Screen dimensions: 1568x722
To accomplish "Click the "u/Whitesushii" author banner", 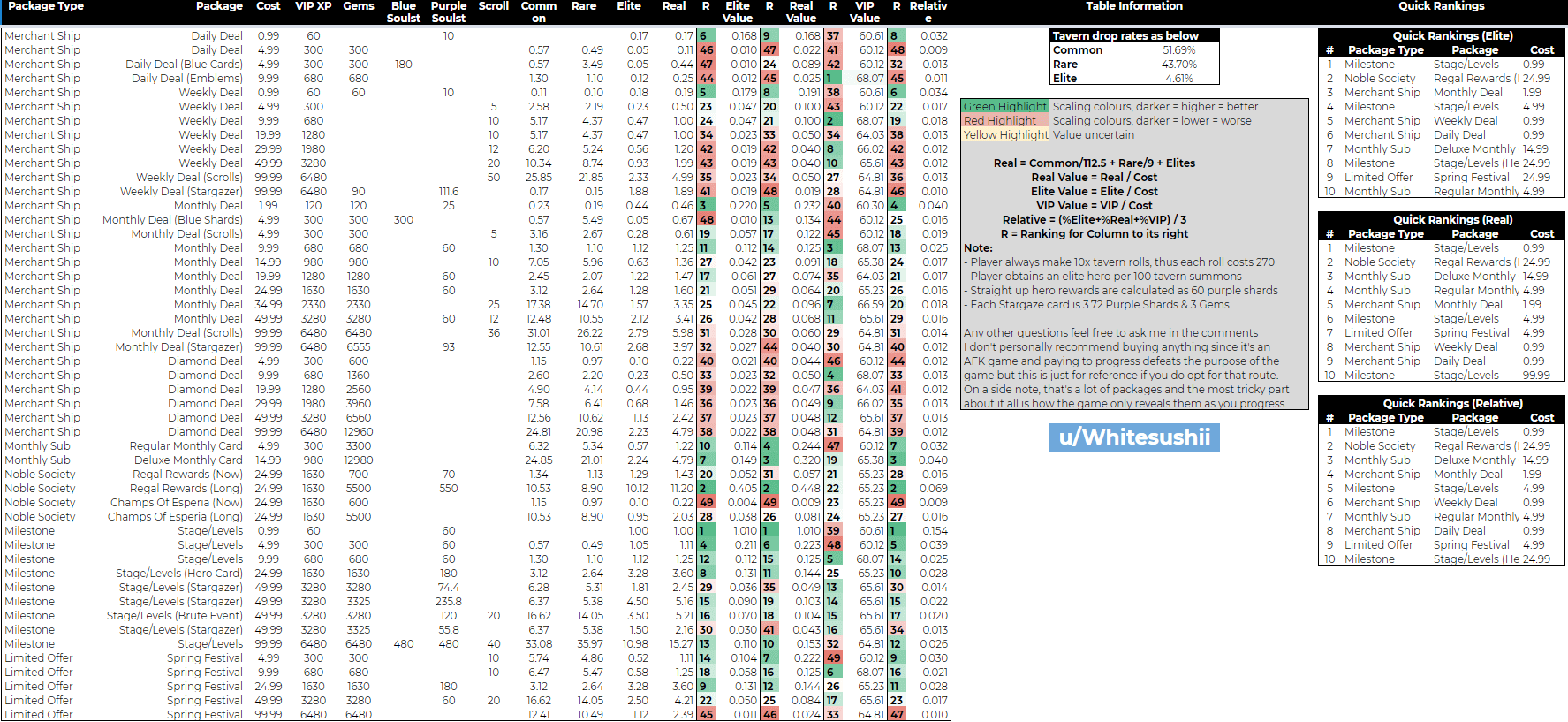I will click(x=1134, y=437).
